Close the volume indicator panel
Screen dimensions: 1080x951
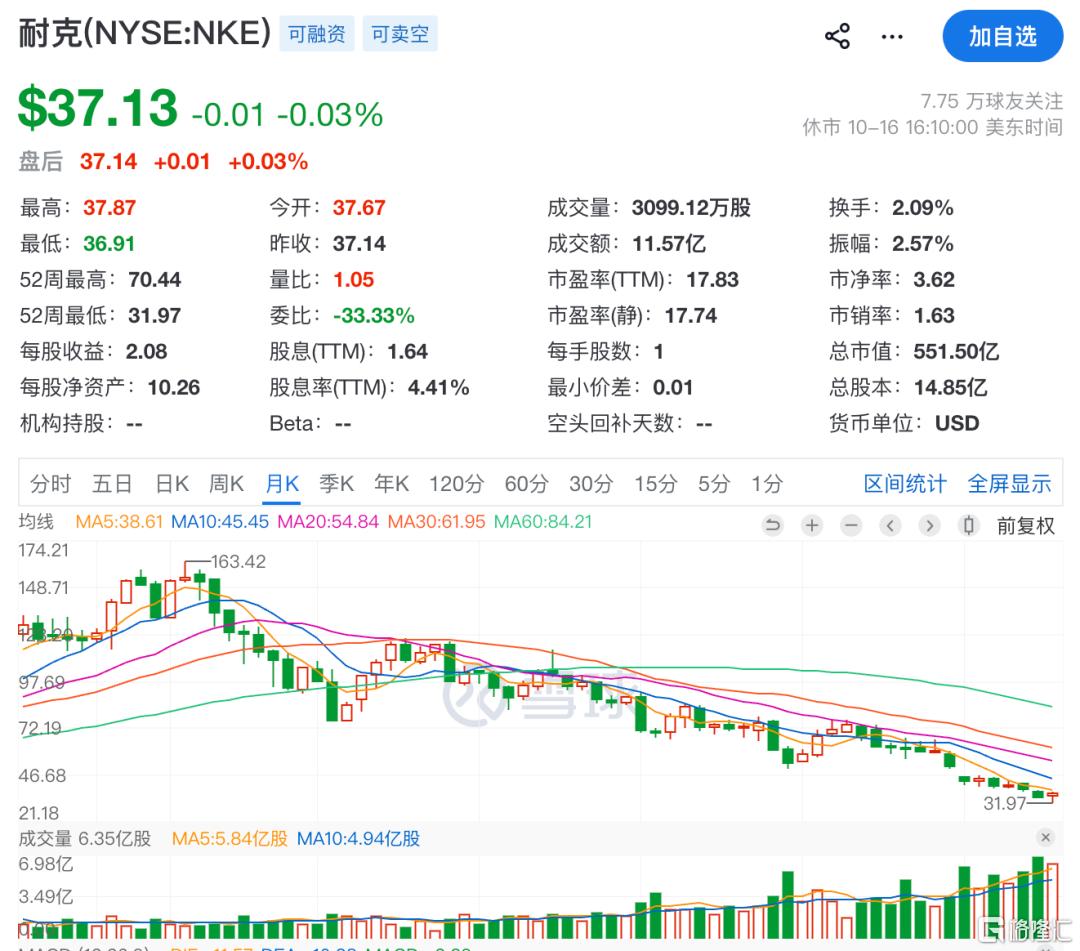click(x=1046, y=837)
